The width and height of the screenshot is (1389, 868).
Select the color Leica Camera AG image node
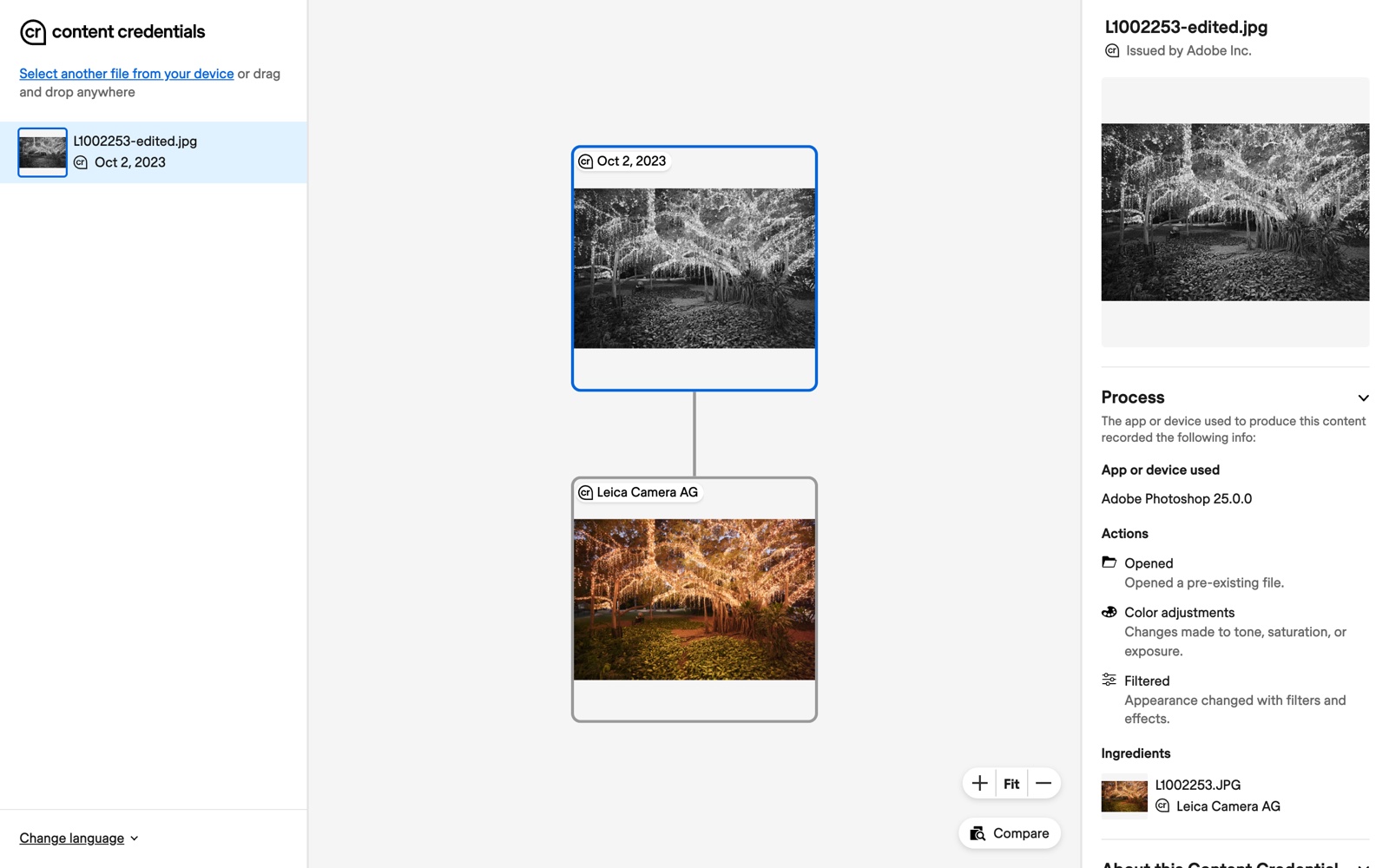[x=694, y=600]
